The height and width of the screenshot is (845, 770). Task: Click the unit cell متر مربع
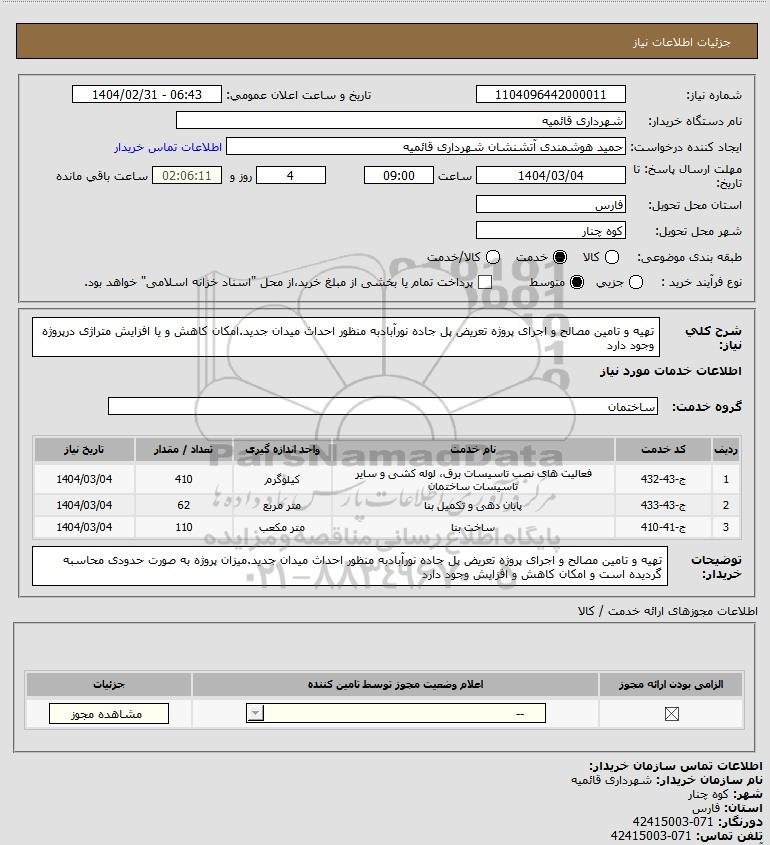tap(282, 505)
